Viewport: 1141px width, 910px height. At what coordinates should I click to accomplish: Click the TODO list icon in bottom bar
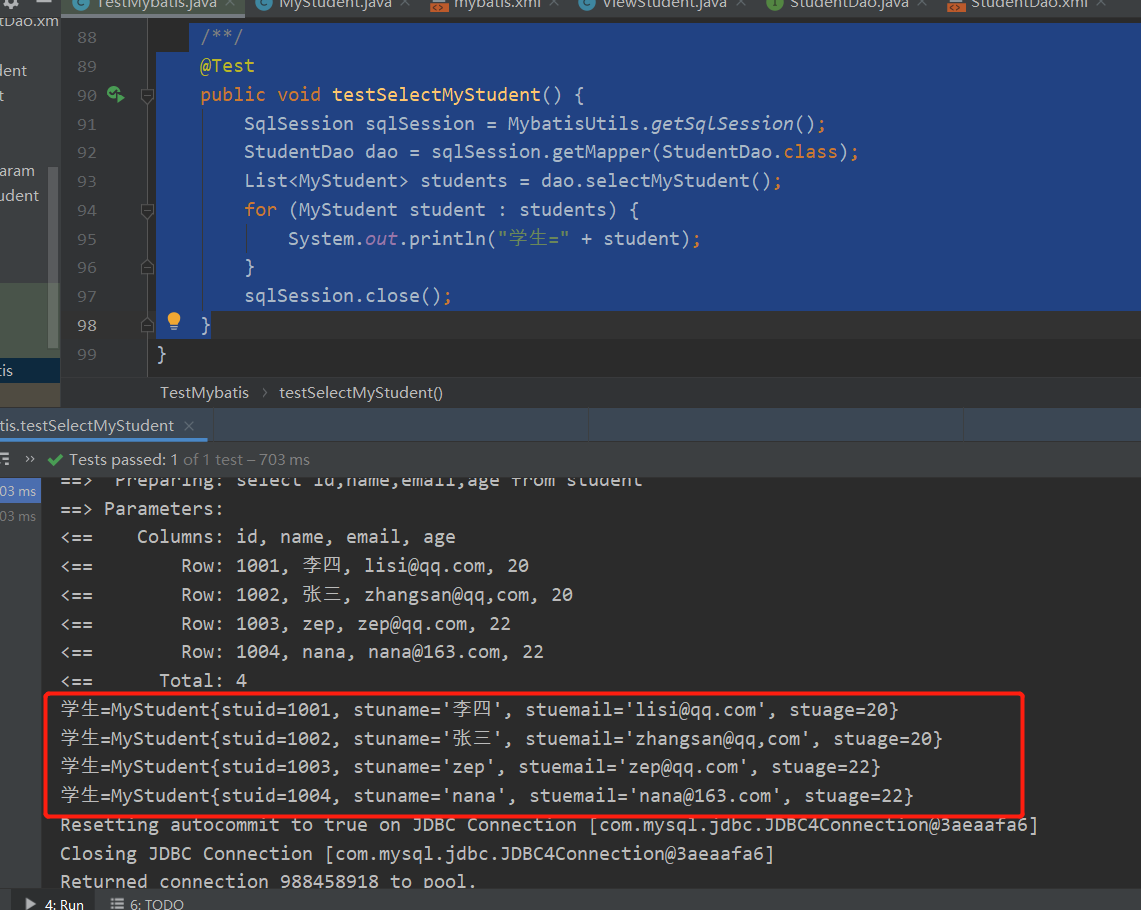tap(117, 903)
